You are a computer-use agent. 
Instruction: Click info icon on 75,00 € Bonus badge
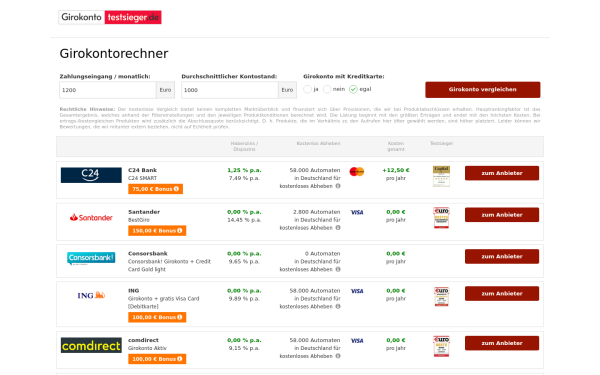[176, 189]
